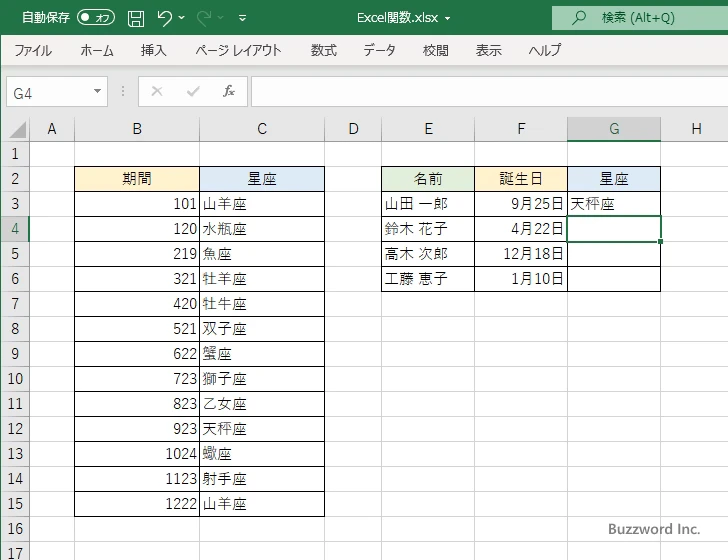Click the Cancel (X) formula icon
728x560 pixels.
pos(157,91)
